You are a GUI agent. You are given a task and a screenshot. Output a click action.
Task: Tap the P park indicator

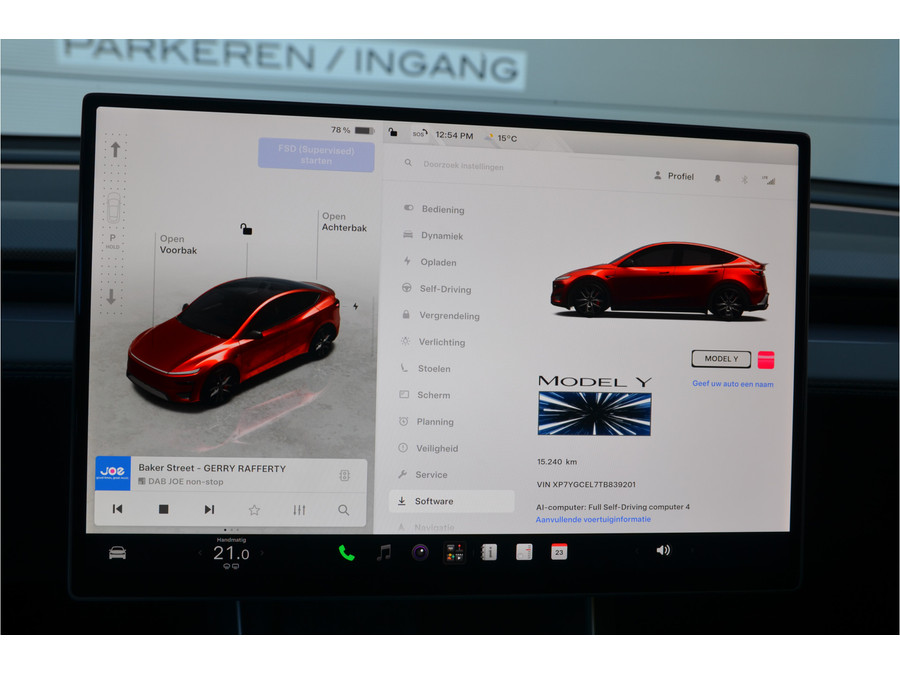pos(112,238)
